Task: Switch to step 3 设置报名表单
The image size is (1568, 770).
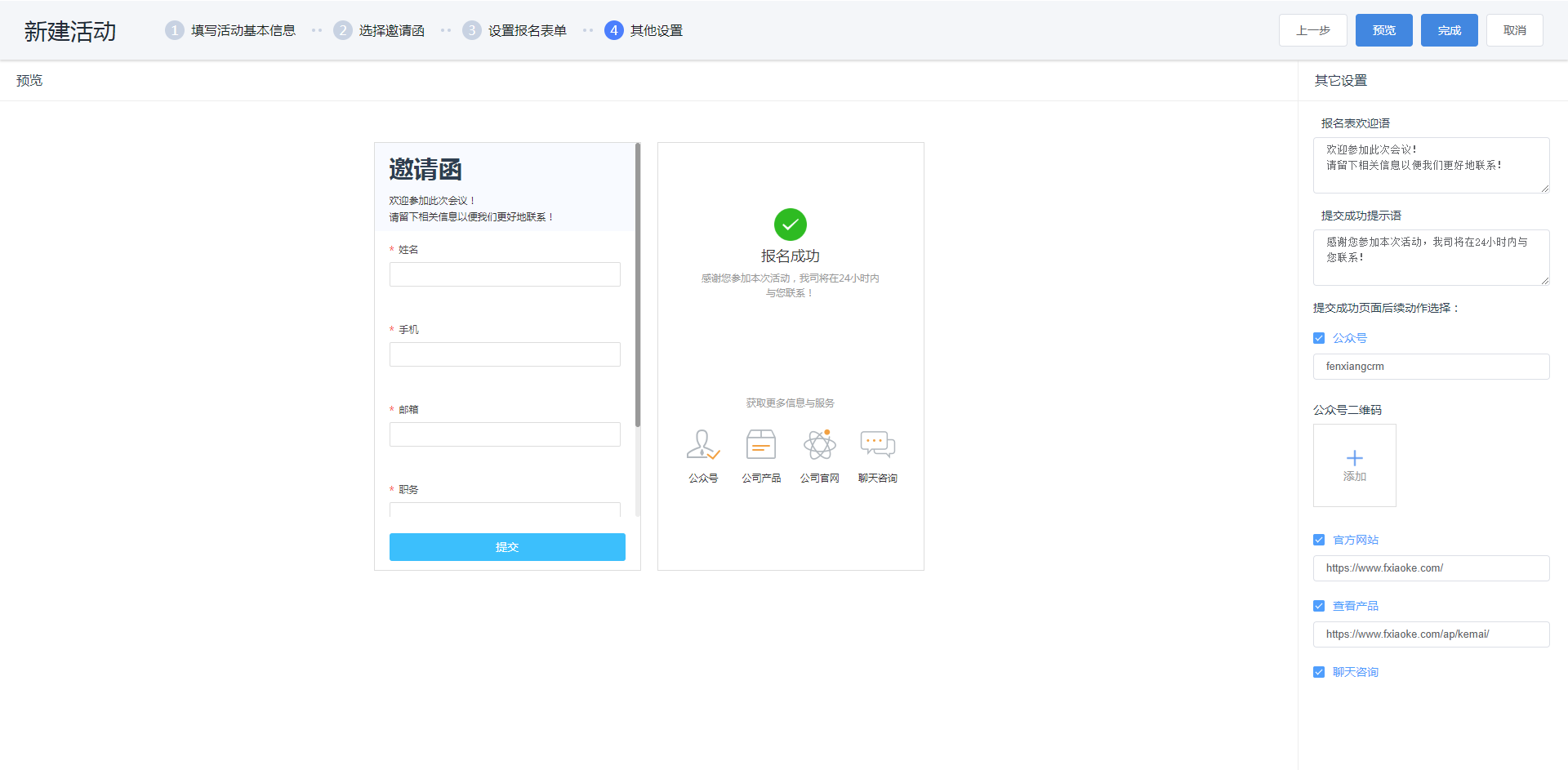Action: [514, 30]
